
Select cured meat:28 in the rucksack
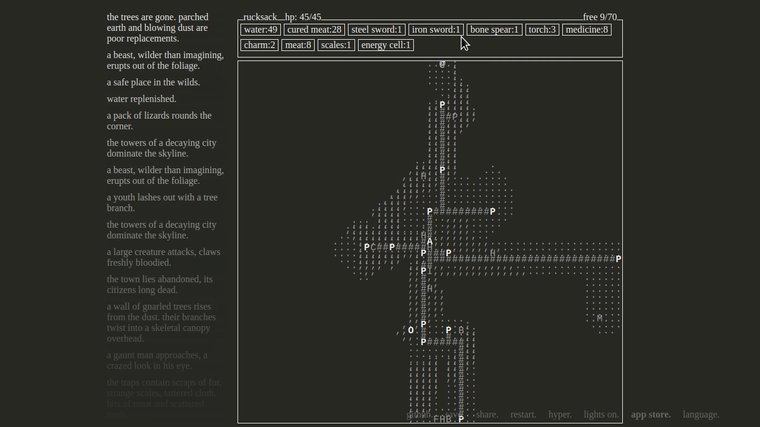315,30
